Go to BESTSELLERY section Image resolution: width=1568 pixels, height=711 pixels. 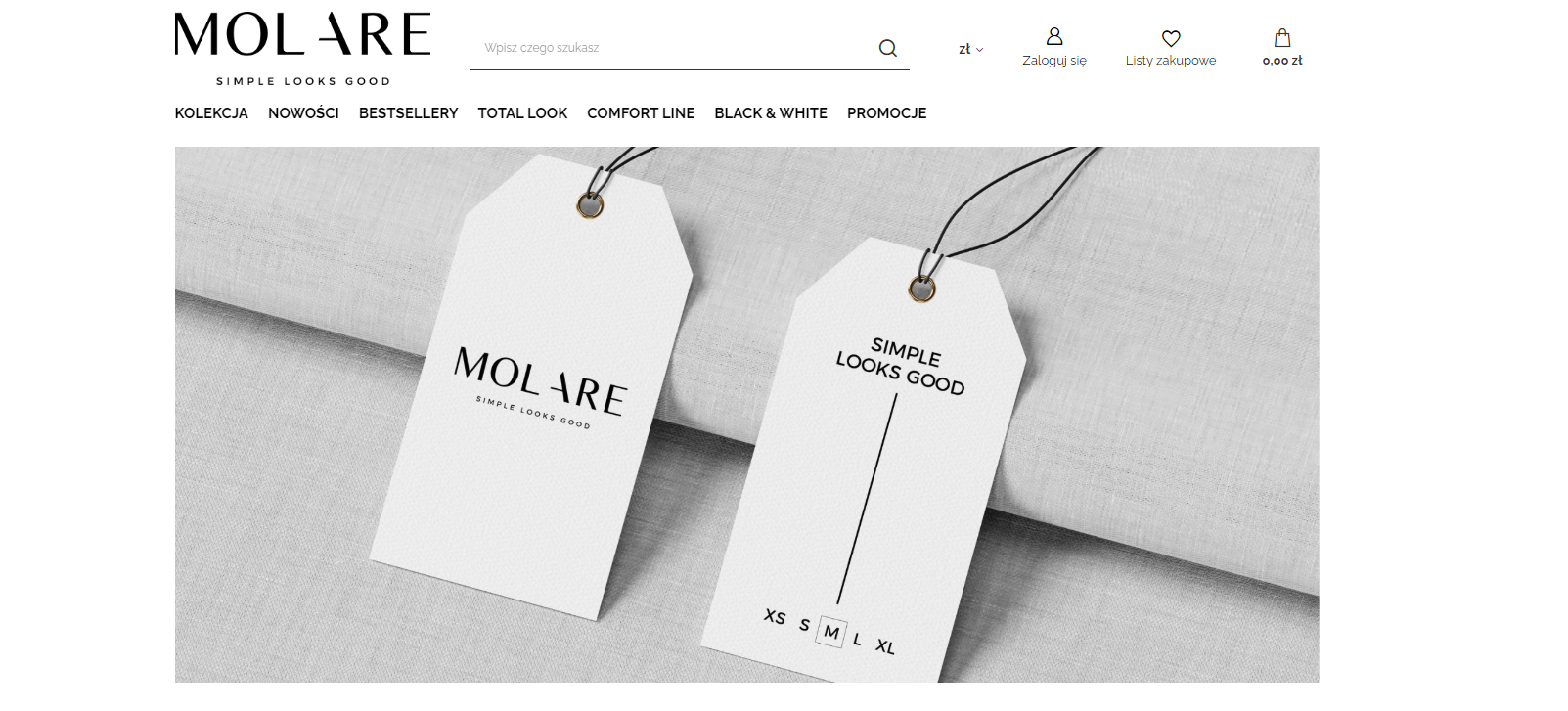[x=408, y=113]
